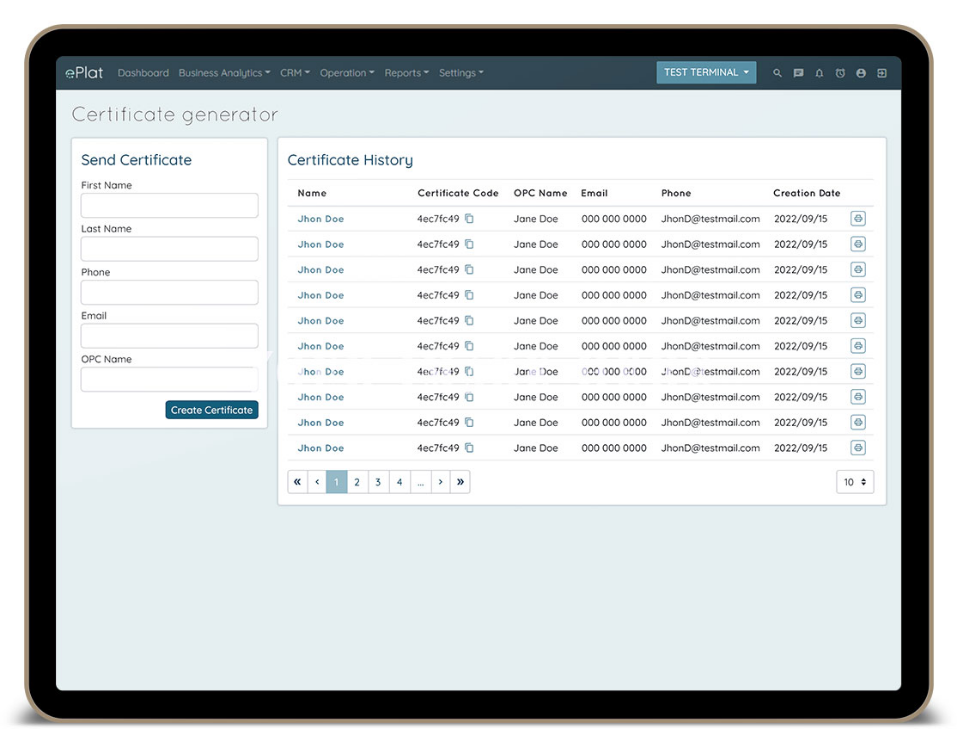
Task: Click the logout icon at the navbar end
Action: (x=882, y=73)
